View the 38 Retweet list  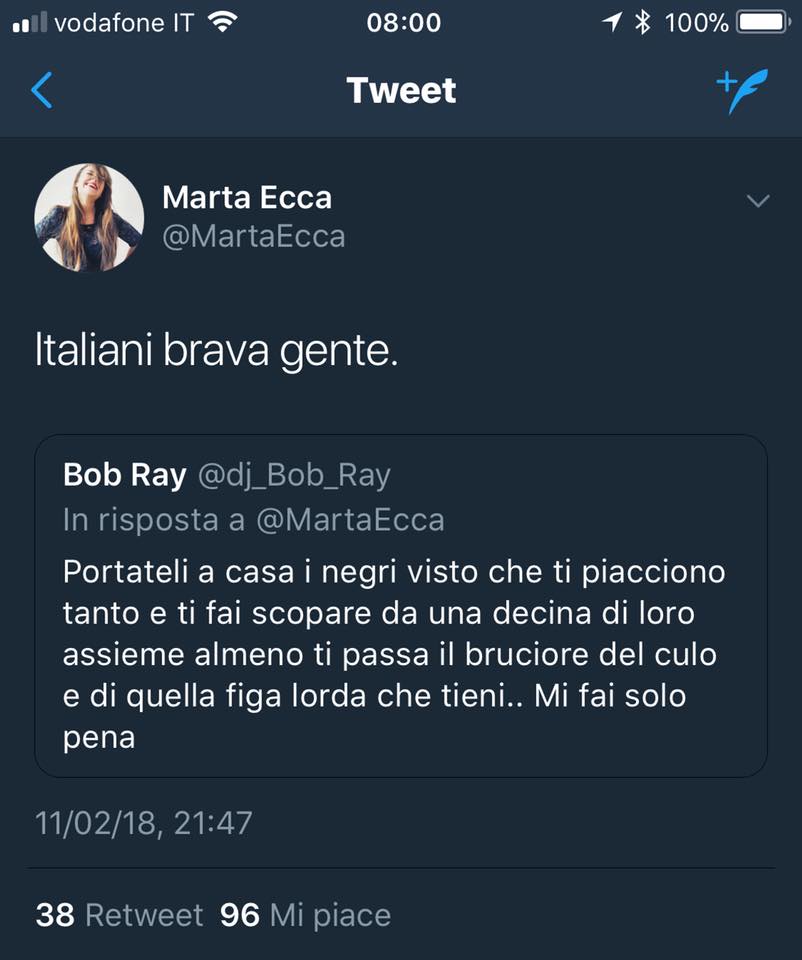[x=119, y=913]
